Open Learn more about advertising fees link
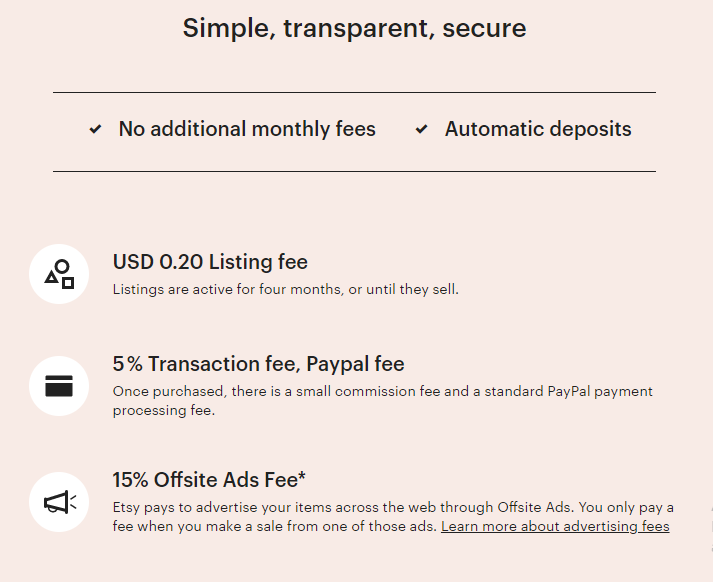The width and height of the screenshot is (713, 582). 555,527
